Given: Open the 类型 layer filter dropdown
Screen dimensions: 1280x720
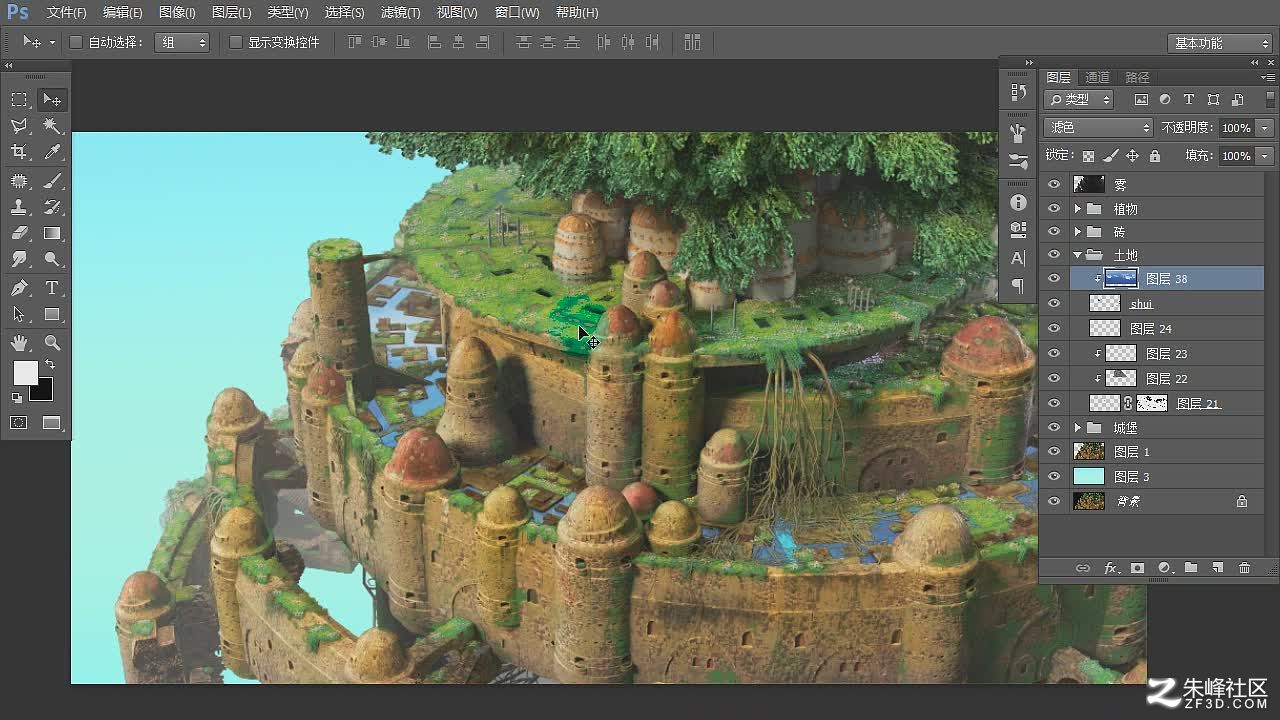Looking at the screenshot, I should (1079, 99).
